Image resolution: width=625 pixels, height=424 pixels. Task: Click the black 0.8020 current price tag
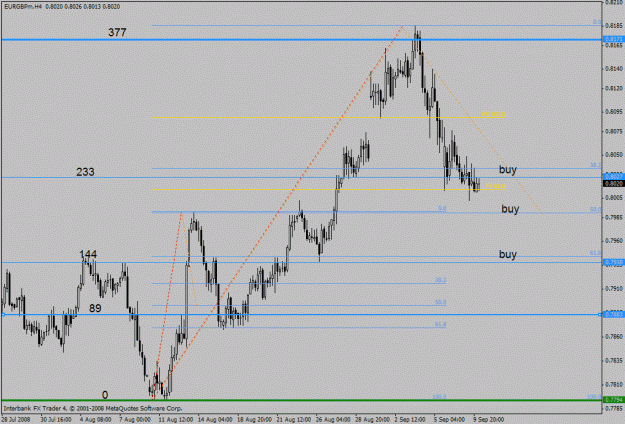614,184
